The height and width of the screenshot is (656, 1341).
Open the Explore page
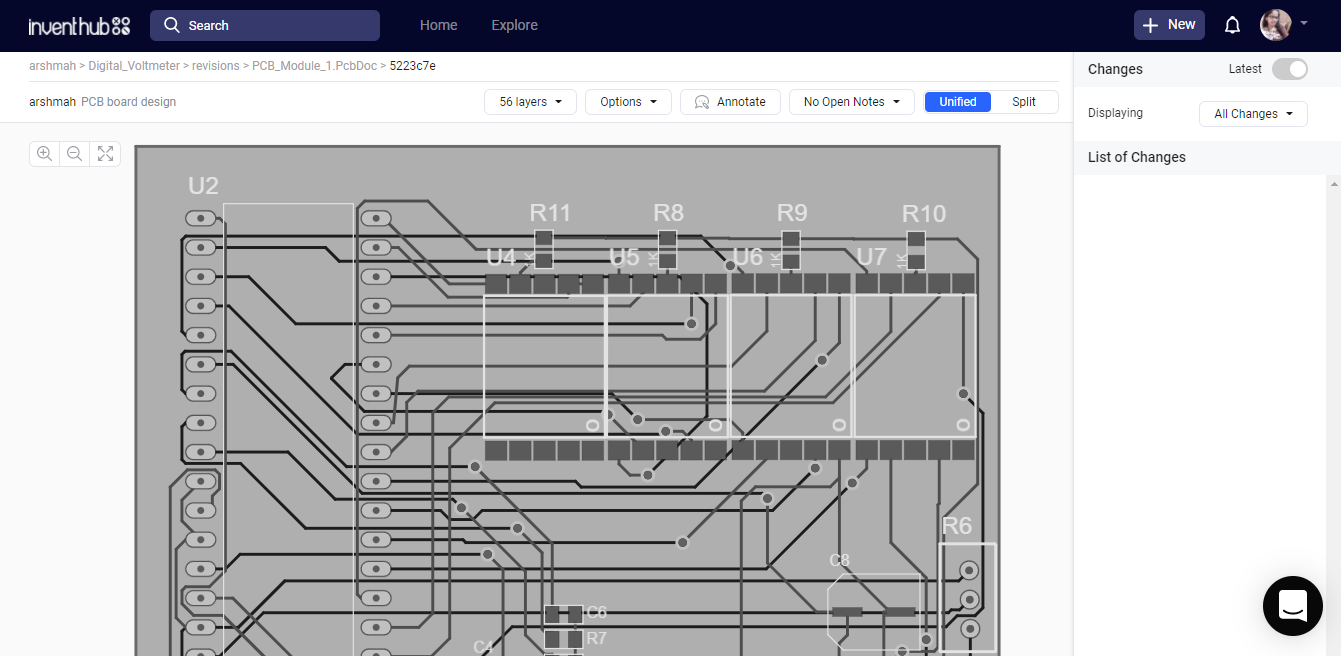514,25
